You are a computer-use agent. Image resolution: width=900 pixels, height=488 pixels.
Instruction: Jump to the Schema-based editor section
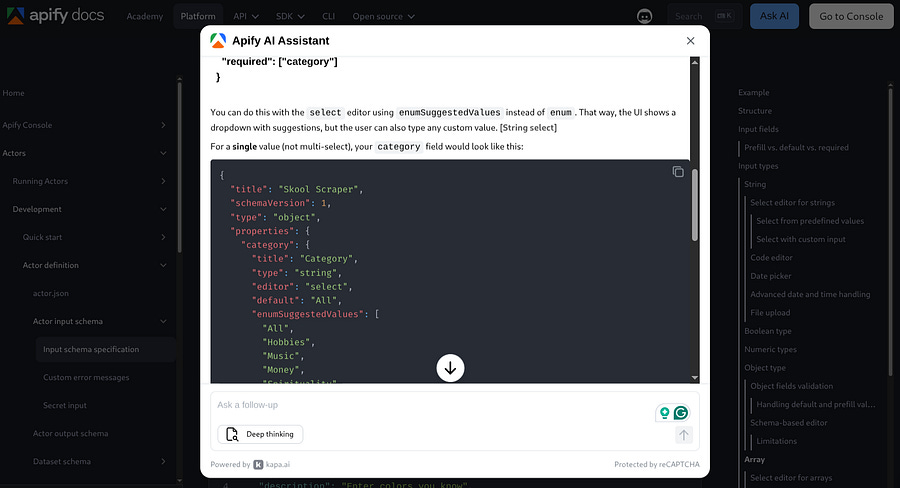(789, 423)
